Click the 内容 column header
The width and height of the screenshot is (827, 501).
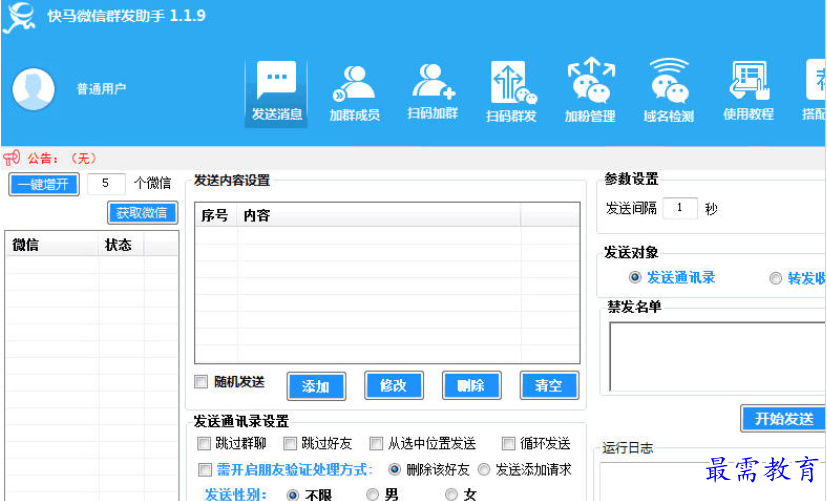[379, 215]
